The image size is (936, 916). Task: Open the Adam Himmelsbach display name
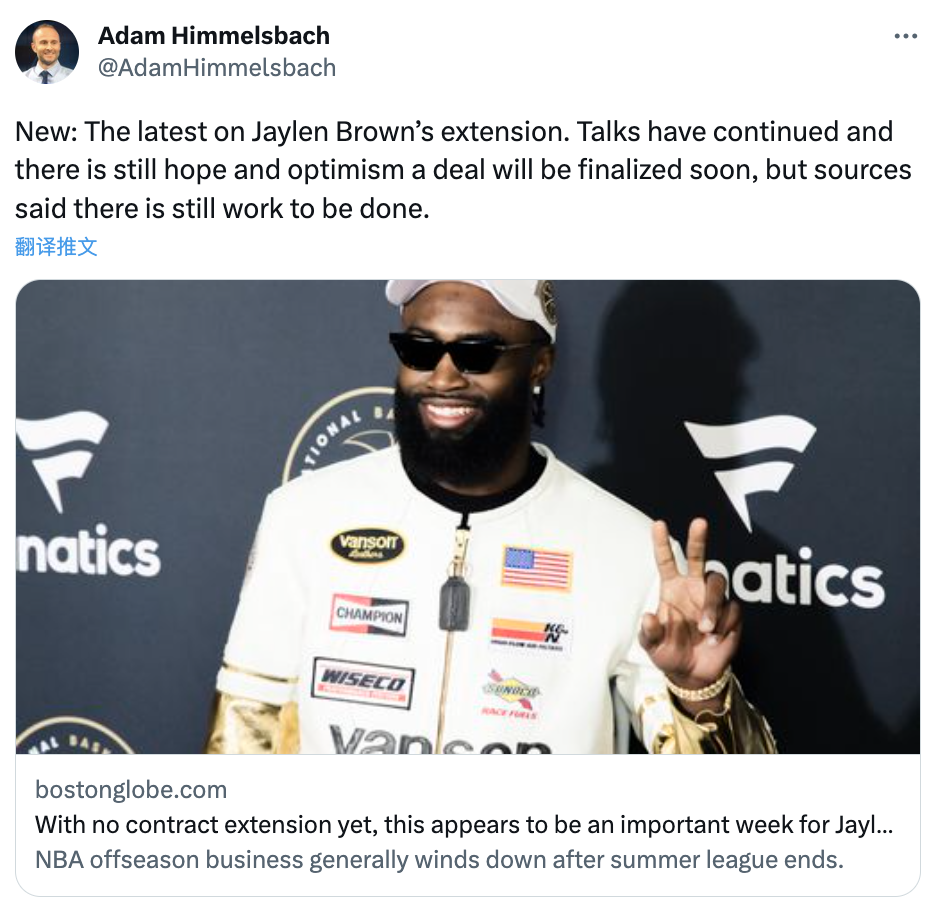(214, 36)
